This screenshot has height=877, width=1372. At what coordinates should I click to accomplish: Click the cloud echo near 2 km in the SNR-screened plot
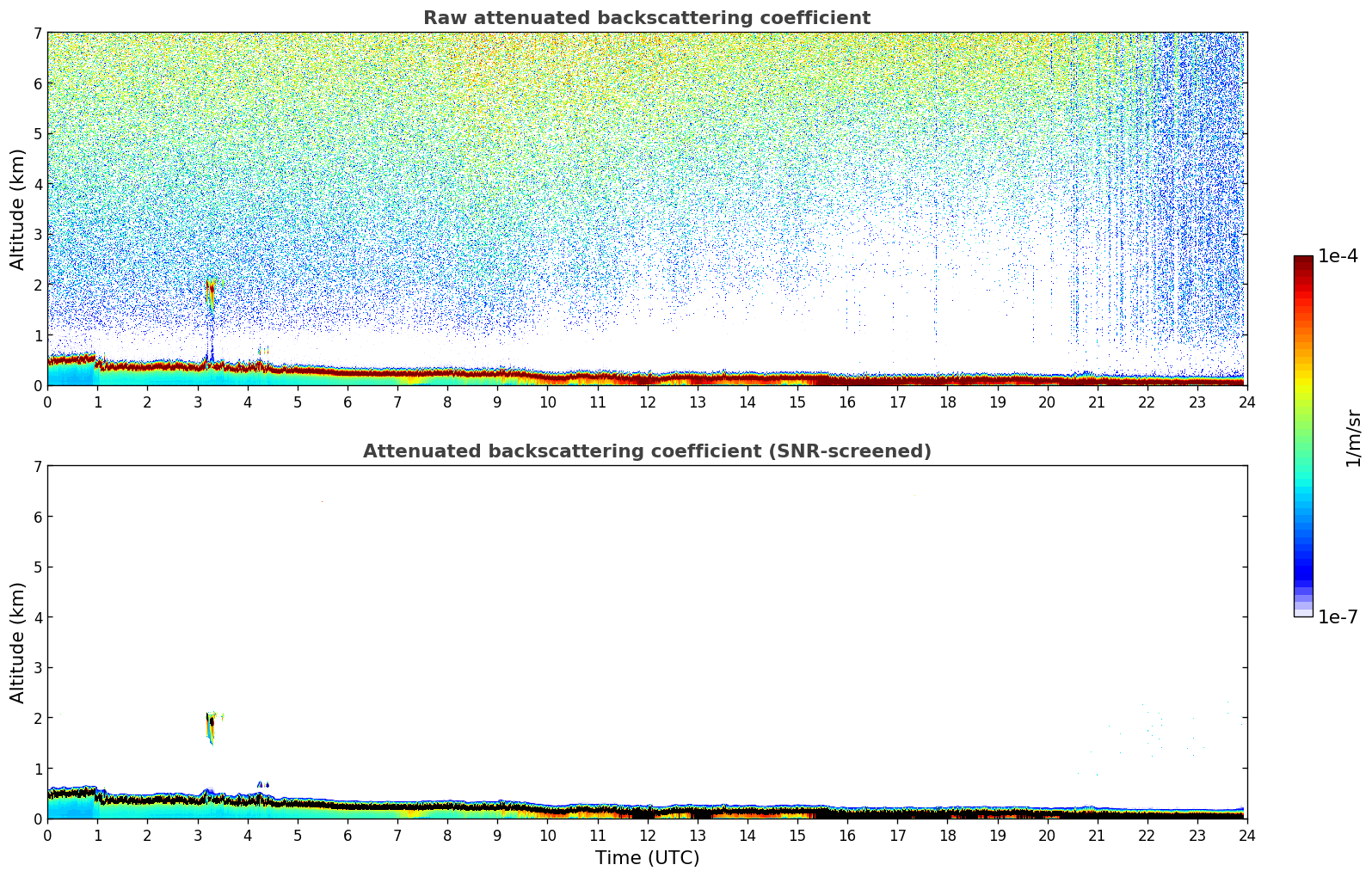click(212, 727)
